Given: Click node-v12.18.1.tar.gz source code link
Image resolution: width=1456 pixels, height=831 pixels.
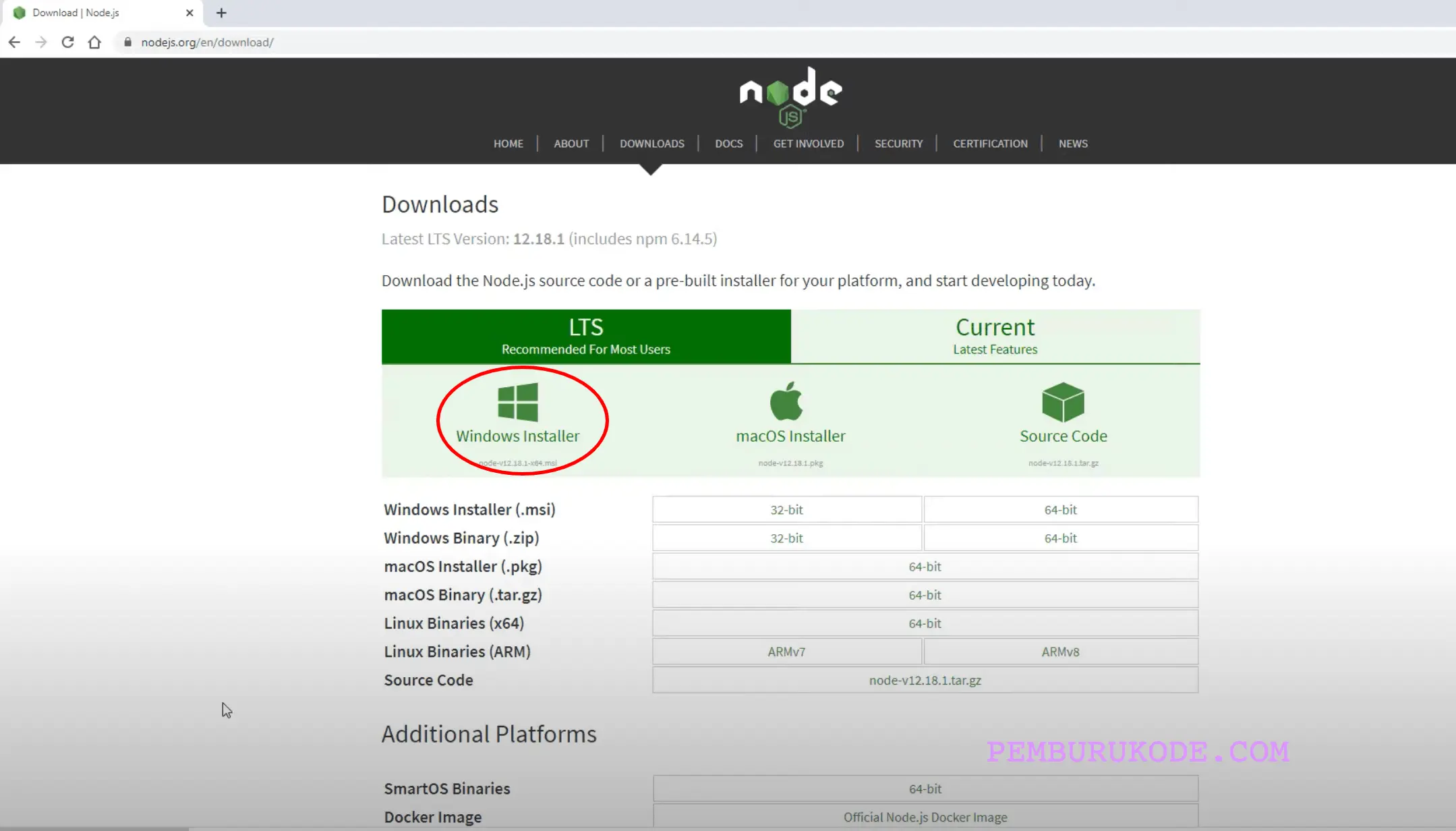Looking at the screenshot, I should click(925, 680).
